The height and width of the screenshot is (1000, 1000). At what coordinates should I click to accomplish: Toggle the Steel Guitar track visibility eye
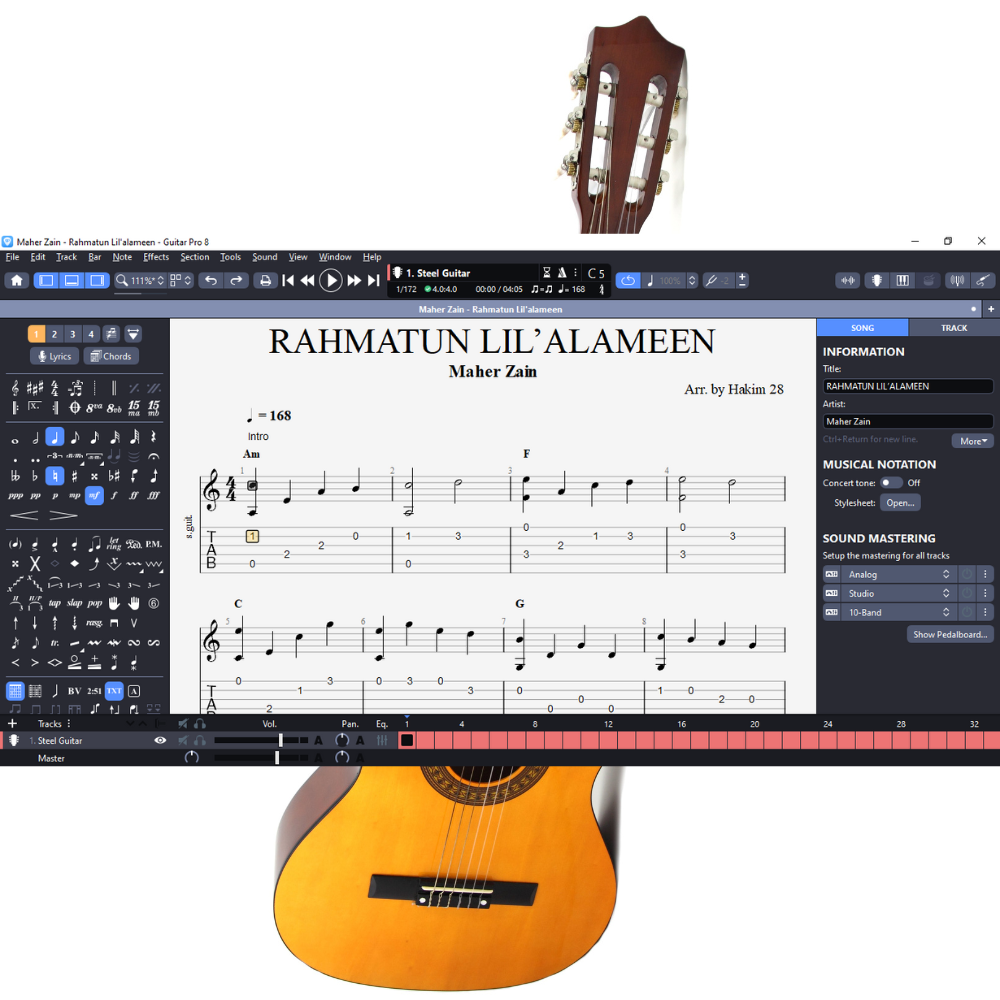(160, 740)
